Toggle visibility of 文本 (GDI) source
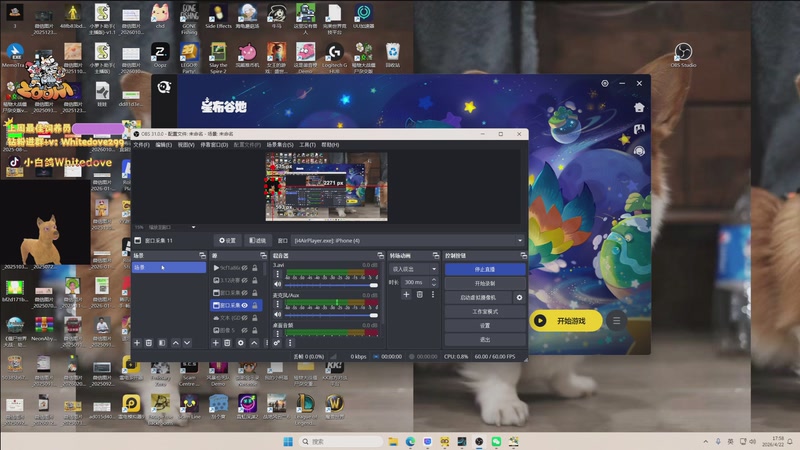This screenshot has height=450, width=800. (x=245, y=317)
